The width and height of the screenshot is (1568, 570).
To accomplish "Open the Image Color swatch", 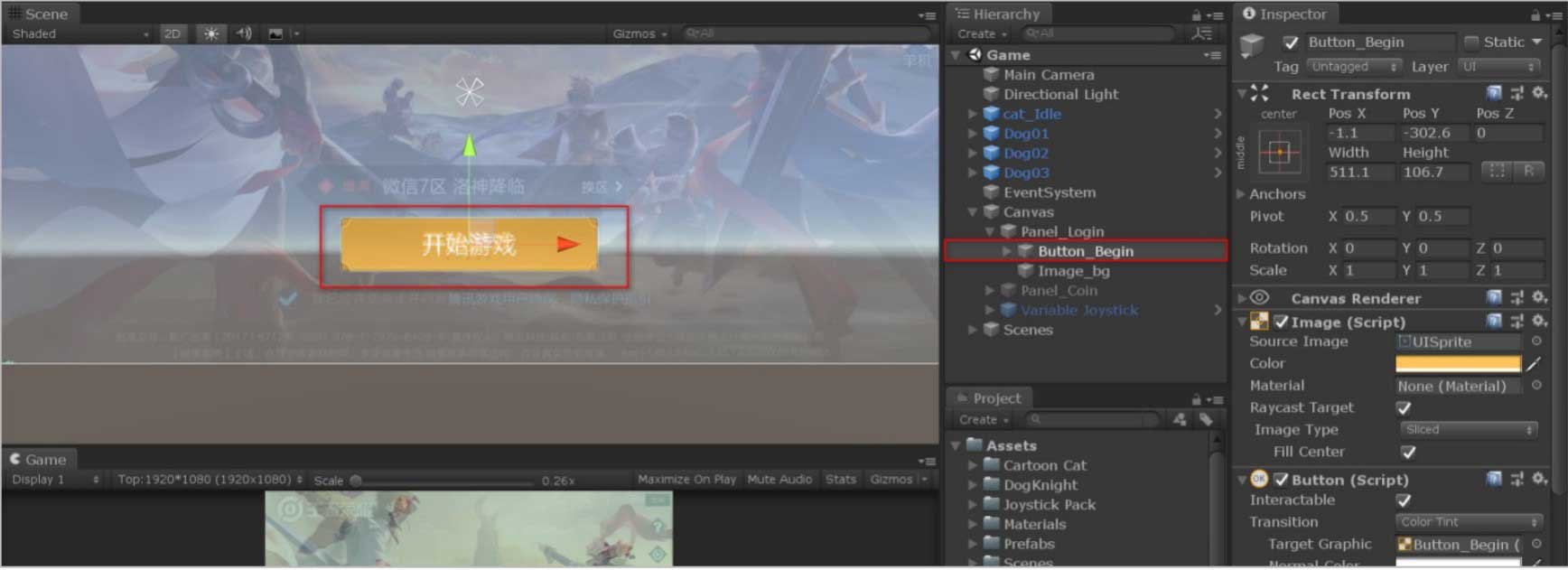I will click(x=1458, y=364).
